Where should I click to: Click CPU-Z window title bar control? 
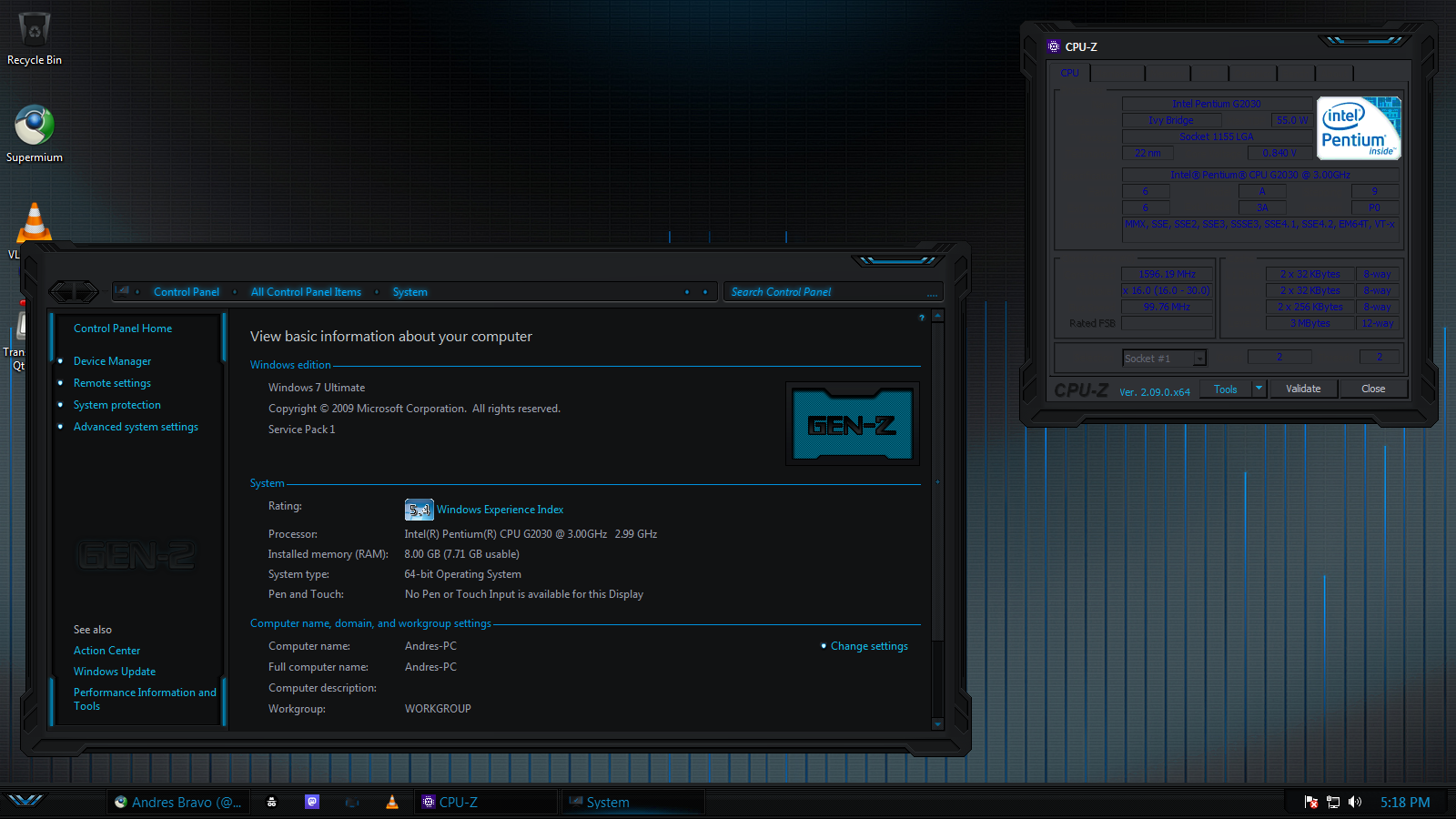[x=1366, y=40]
